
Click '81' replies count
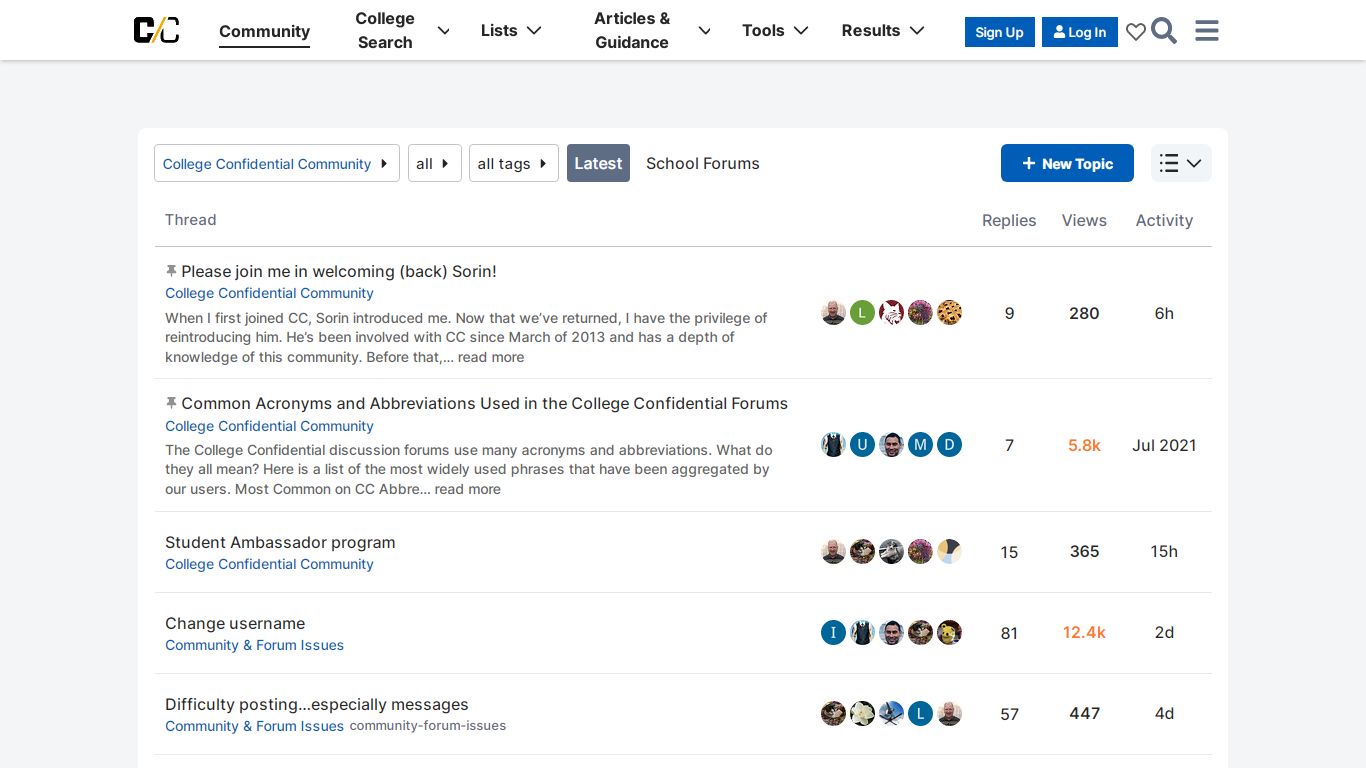tap(1009, 632)
